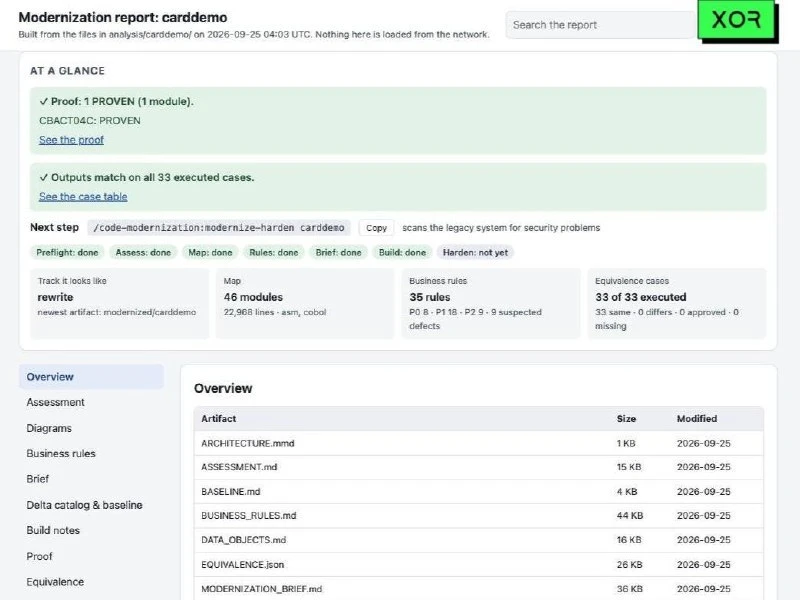The width and height of the screenshot is (800, 600).
Task: Focus the Search the report field
Action: [601, 25]
